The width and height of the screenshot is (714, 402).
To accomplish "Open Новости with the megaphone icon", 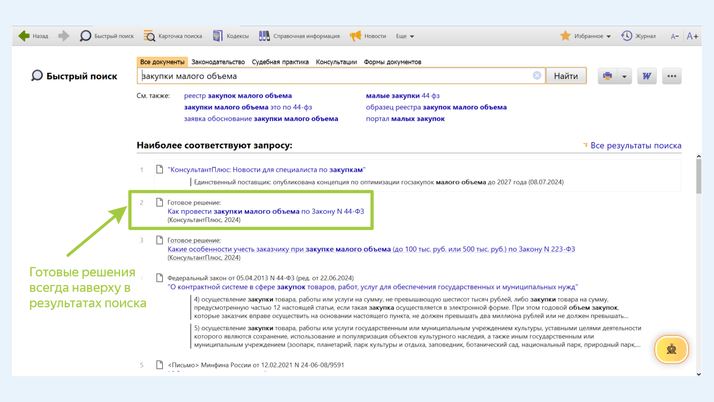I will pos(367,36).
